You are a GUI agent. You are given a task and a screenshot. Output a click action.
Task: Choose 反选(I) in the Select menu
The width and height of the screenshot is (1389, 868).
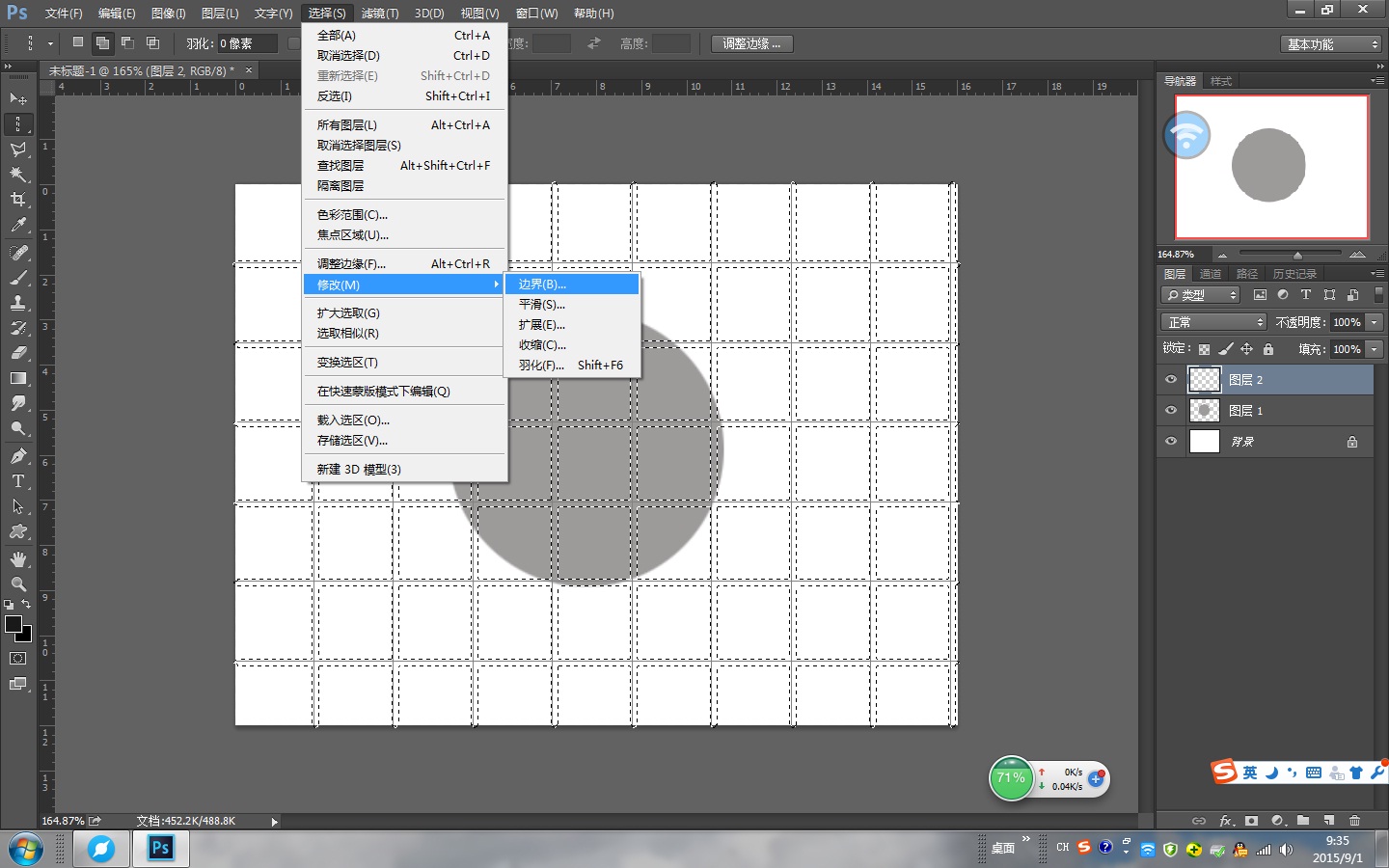404,96
